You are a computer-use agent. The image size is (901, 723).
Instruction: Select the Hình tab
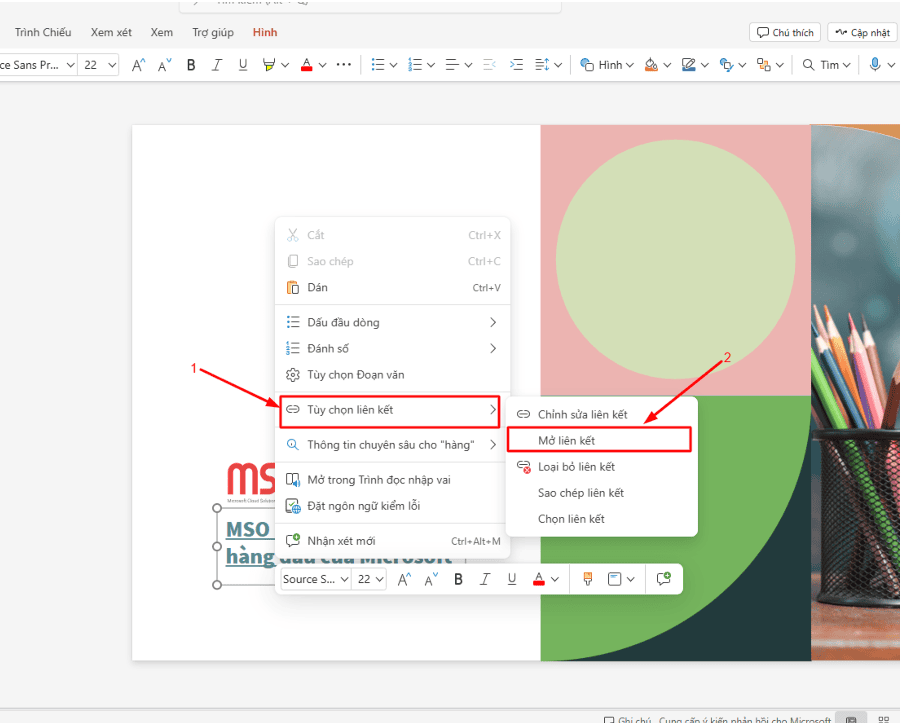point(265,32)
